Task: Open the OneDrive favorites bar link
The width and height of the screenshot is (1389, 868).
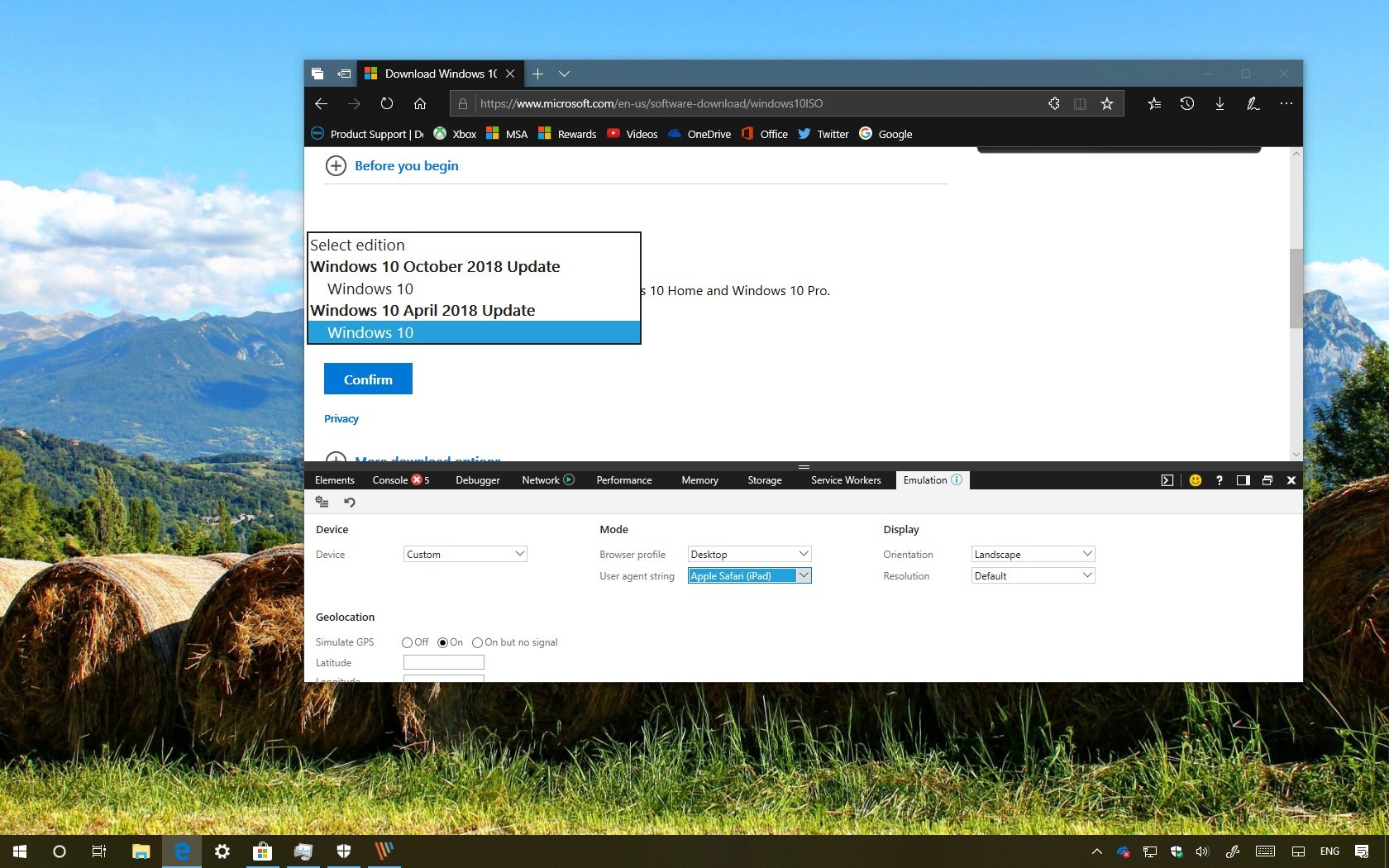Action: point(699,134)
